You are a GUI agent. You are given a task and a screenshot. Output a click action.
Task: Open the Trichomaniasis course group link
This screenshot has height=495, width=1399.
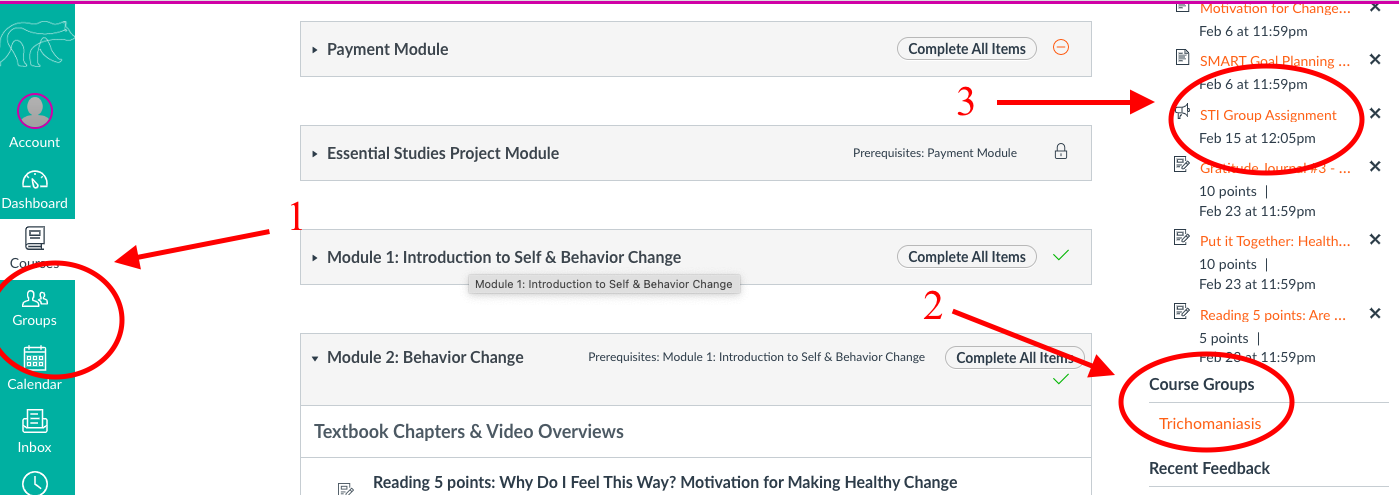pyautogui.click(x=1210, y=424)
